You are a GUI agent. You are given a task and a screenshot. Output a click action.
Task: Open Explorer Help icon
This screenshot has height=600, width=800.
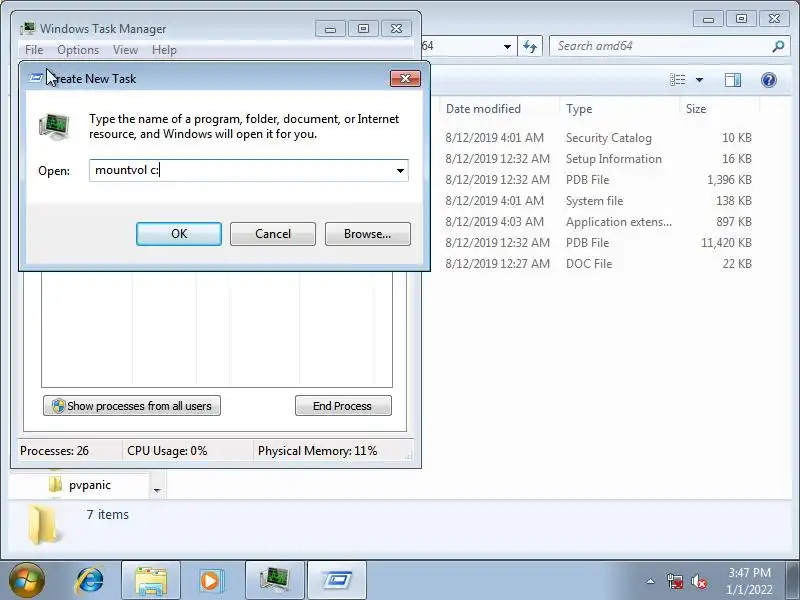(x=769, y=80)
